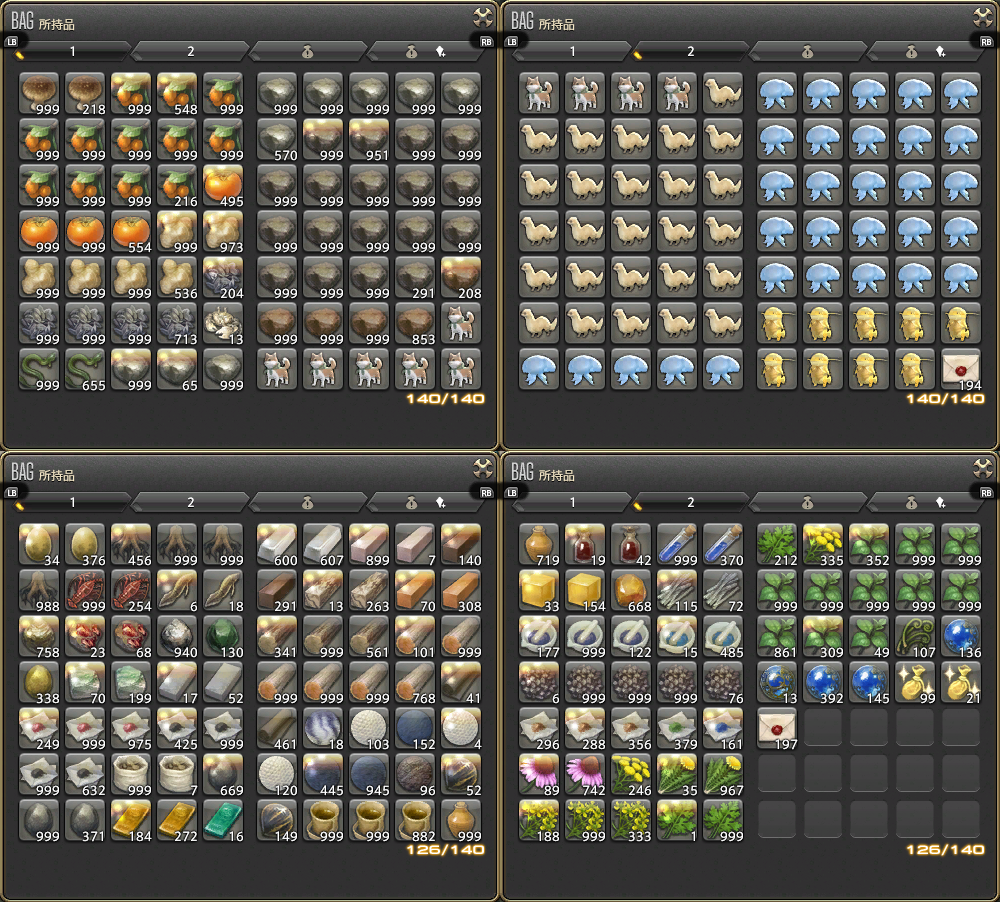Click the green ingot with count 16
The image size is (1000, 902).
coord(223,819)
